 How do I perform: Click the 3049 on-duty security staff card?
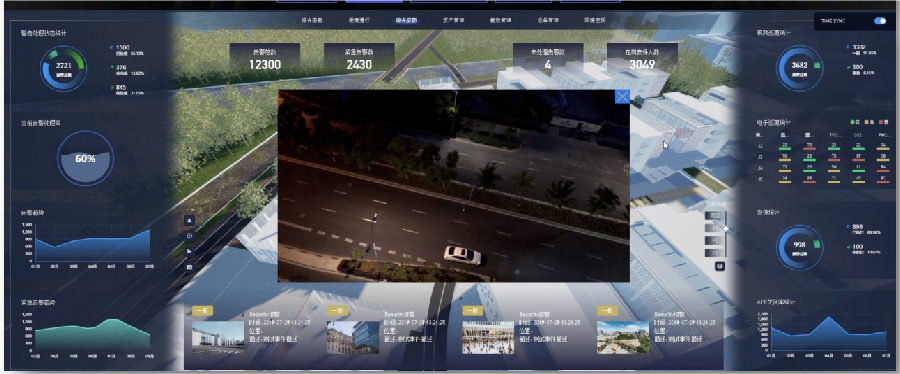pos(642,57)
